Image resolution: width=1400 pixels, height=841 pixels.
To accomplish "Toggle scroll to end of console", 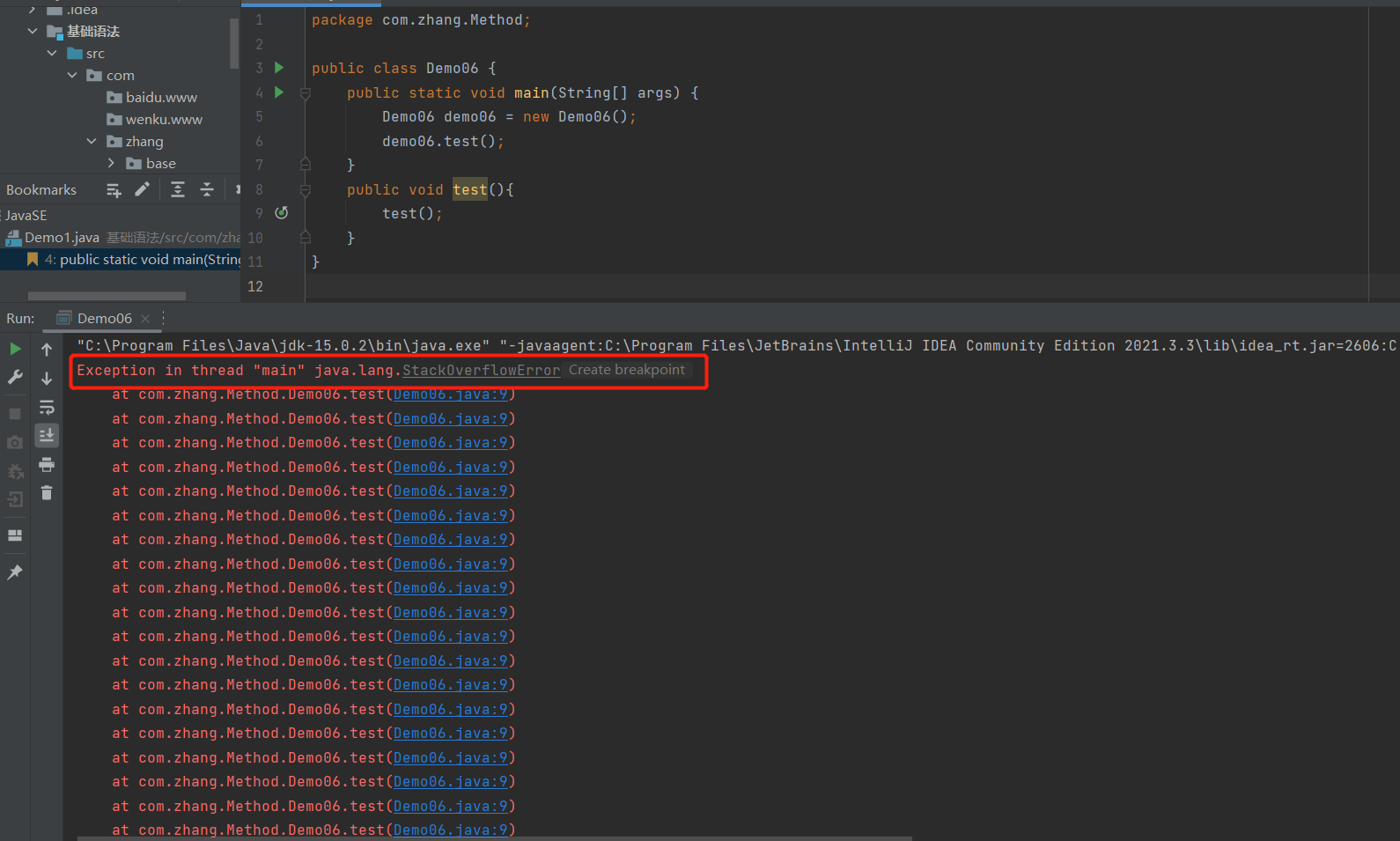I will click(47, 435).
